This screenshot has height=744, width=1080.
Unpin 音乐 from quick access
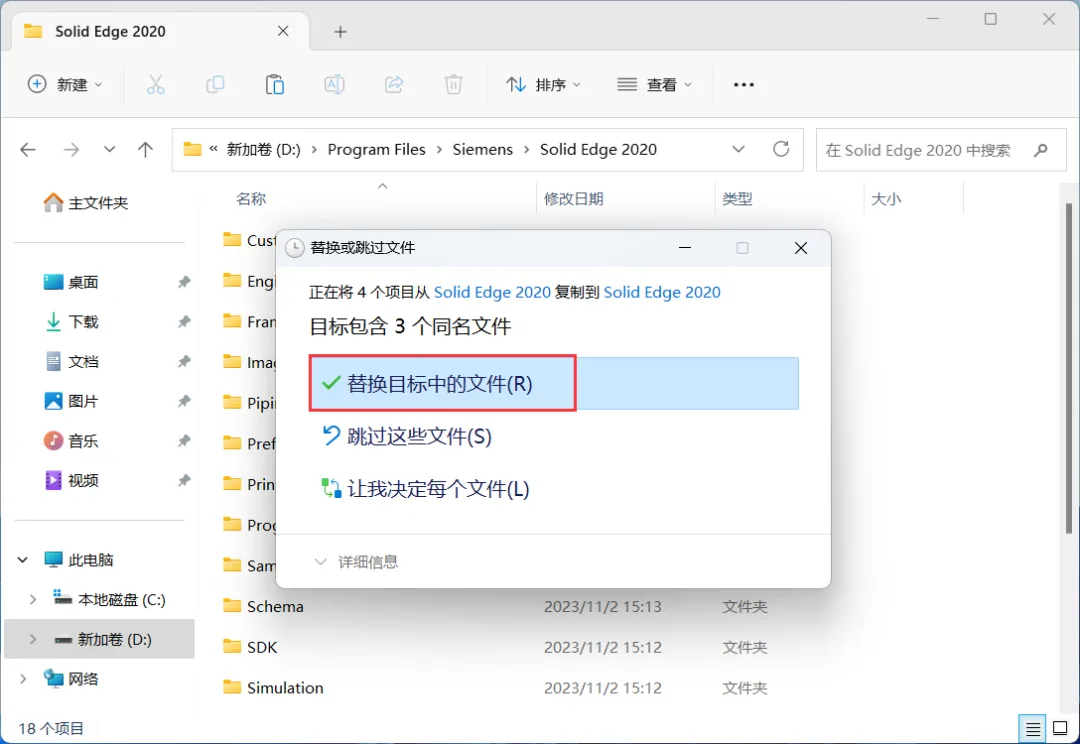coord(184,441)
